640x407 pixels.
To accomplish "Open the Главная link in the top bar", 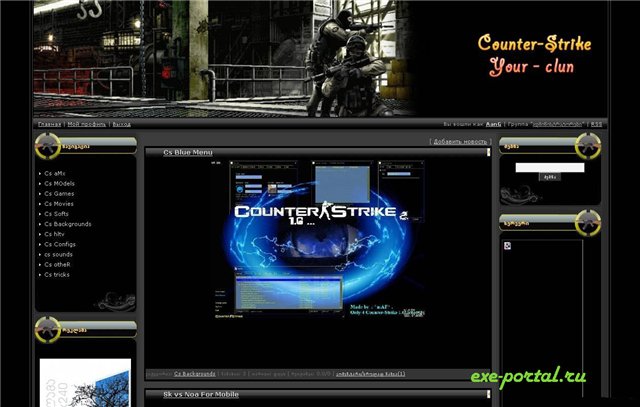I will coord(49,124).
